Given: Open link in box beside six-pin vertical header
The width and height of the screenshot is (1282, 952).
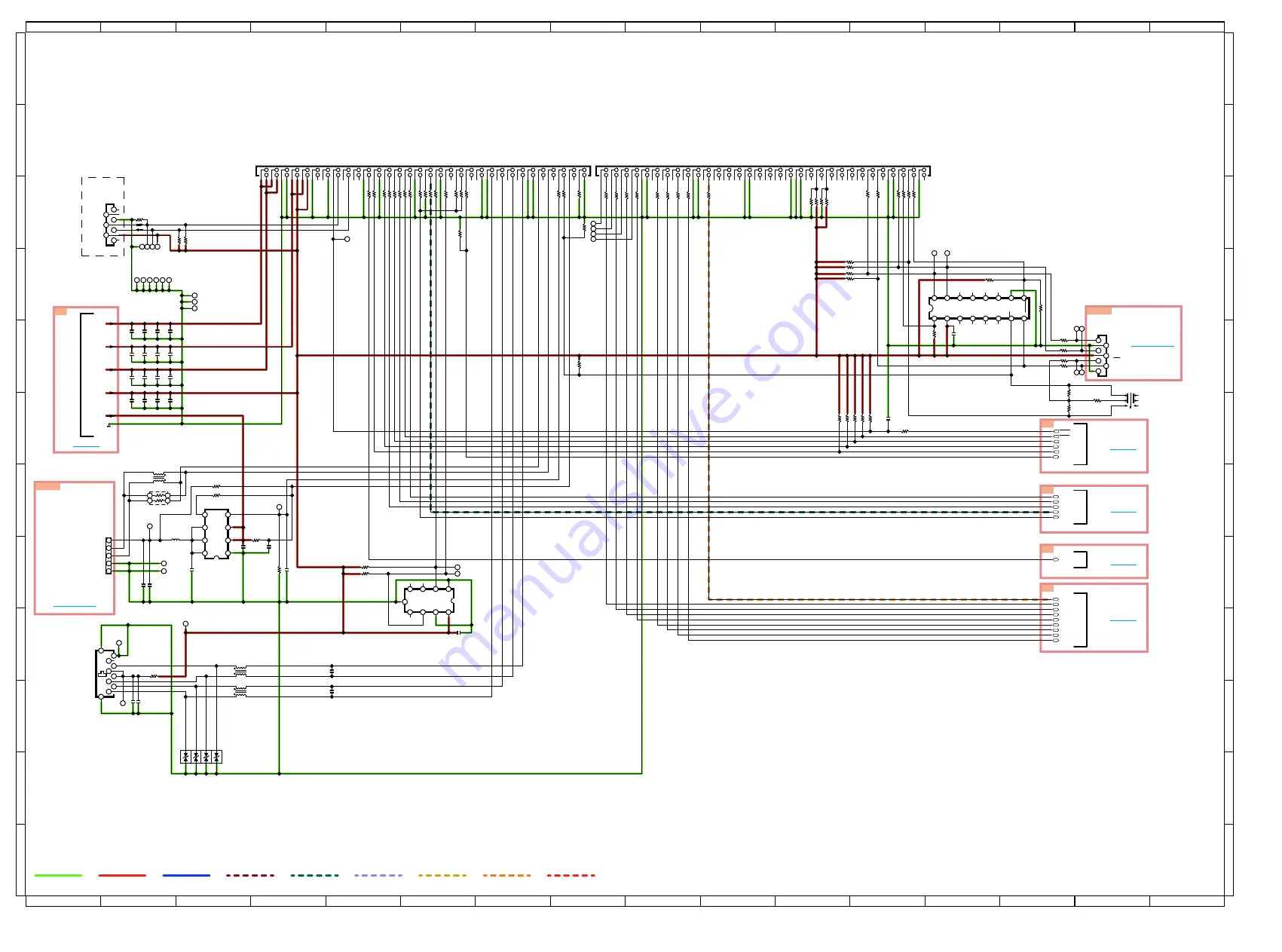Looking at the screenshot, I should (x=75, y=606).
